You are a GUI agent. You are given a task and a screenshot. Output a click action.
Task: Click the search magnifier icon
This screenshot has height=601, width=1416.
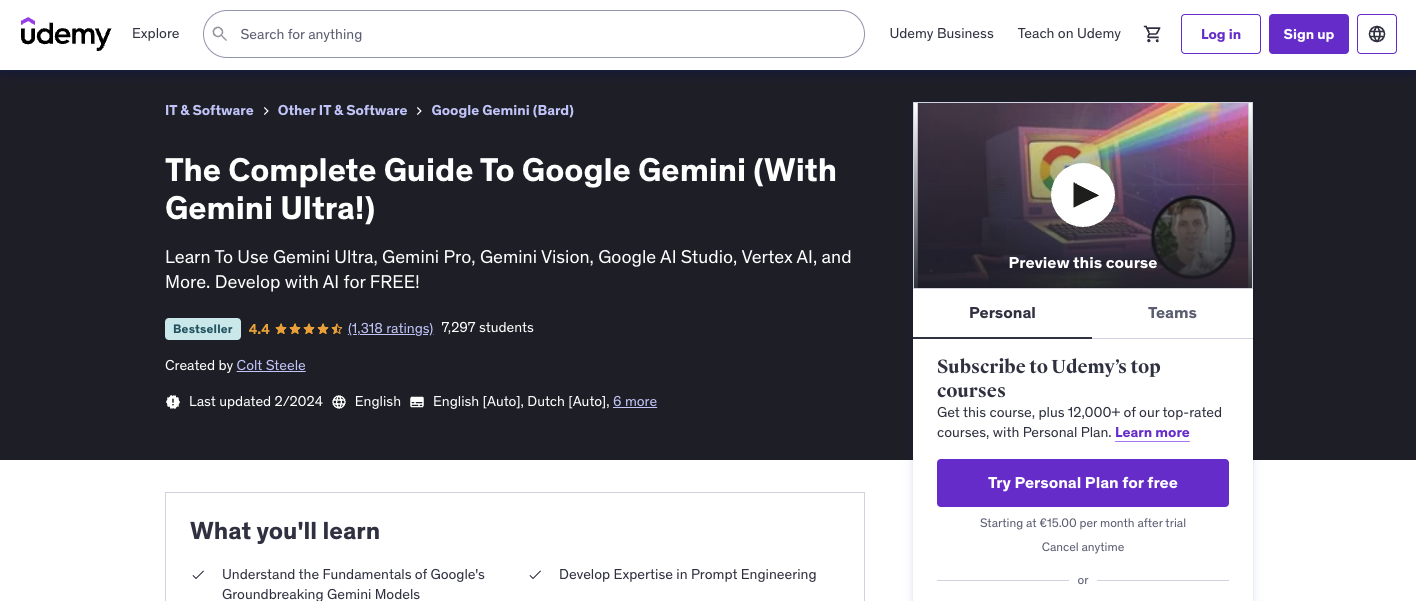click(220, 33)
